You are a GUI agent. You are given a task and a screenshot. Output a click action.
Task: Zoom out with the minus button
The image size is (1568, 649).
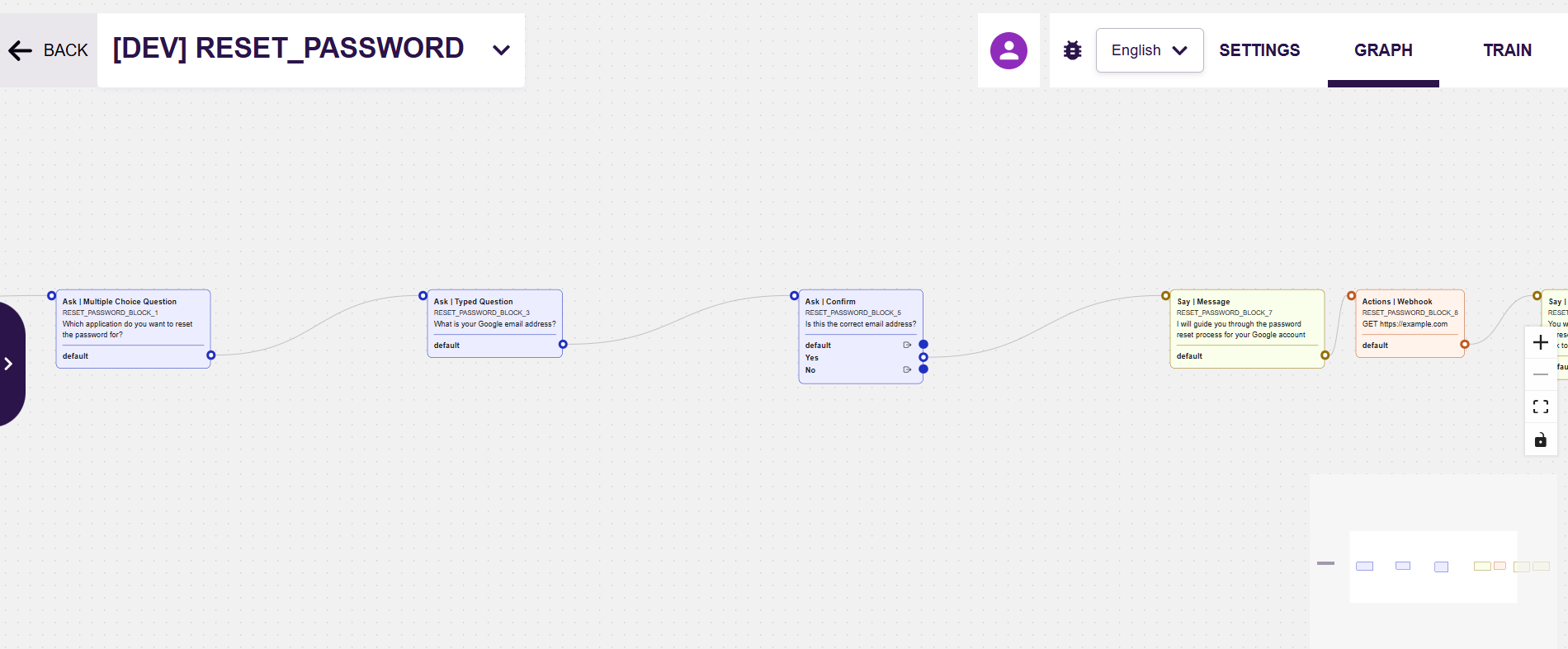tap(1540, 374)
